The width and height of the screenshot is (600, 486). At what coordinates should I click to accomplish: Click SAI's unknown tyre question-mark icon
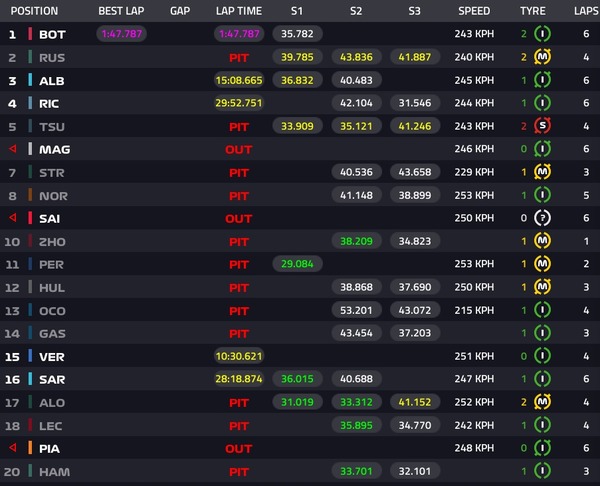pyautogui.click(x=542, y=218)
